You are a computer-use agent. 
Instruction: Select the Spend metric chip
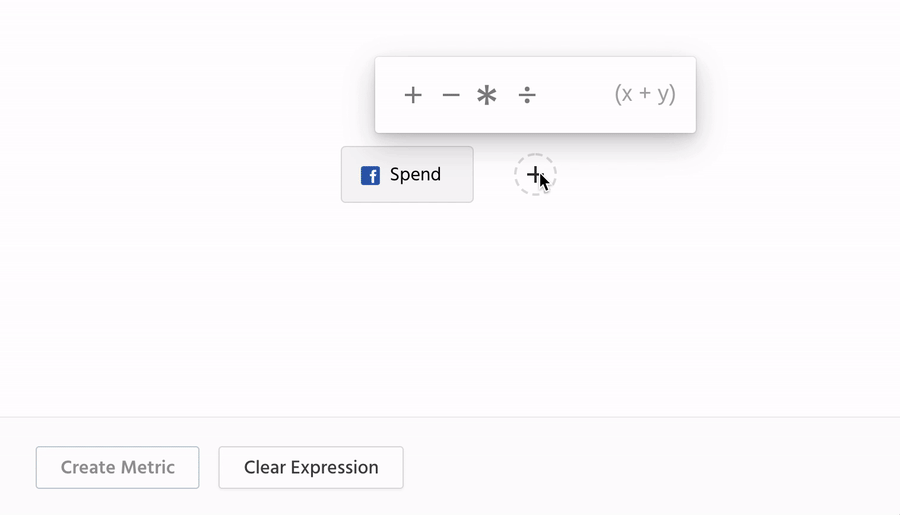pos(407,175)
